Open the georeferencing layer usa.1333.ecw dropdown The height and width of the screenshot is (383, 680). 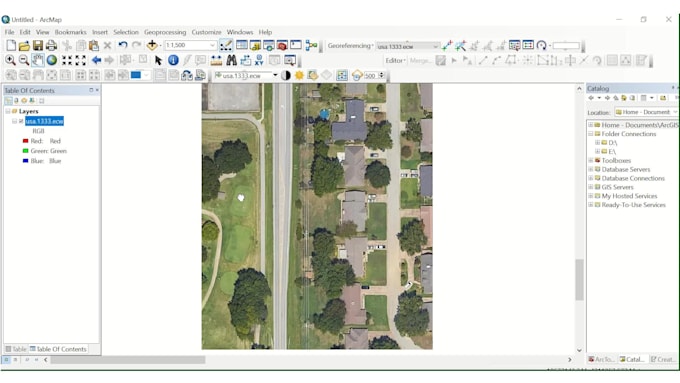coord(435,46)
